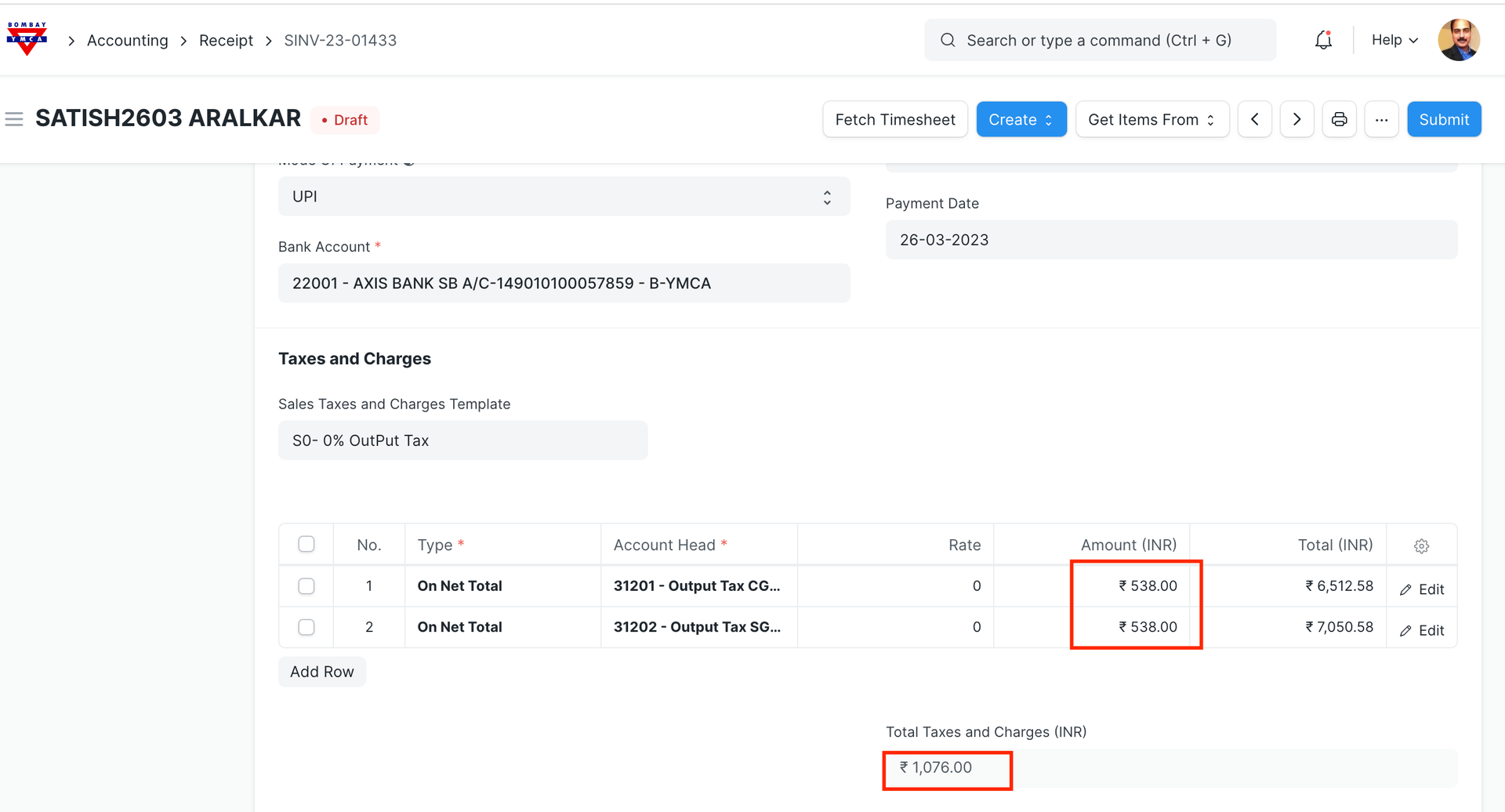
Task: Open the notifications bell
Action: [x=1323, y=40]
